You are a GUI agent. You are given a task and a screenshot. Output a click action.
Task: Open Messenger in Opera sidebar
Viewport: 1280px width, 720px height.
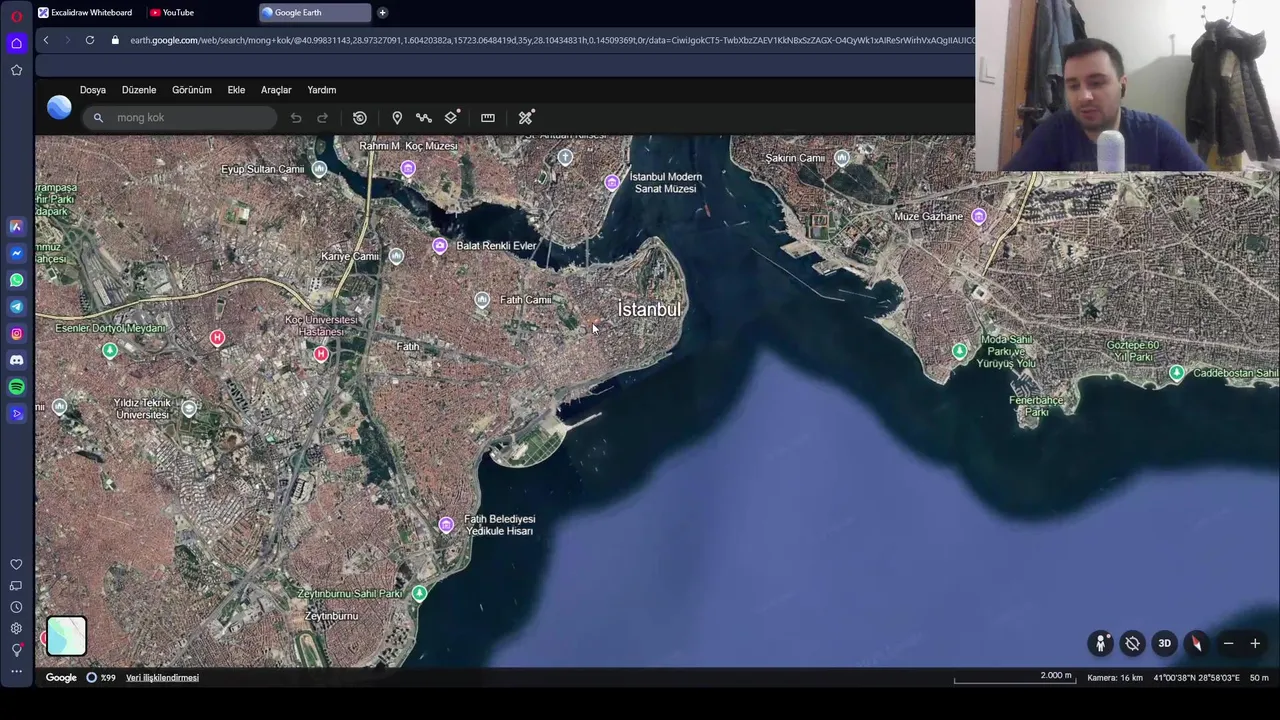16,253
